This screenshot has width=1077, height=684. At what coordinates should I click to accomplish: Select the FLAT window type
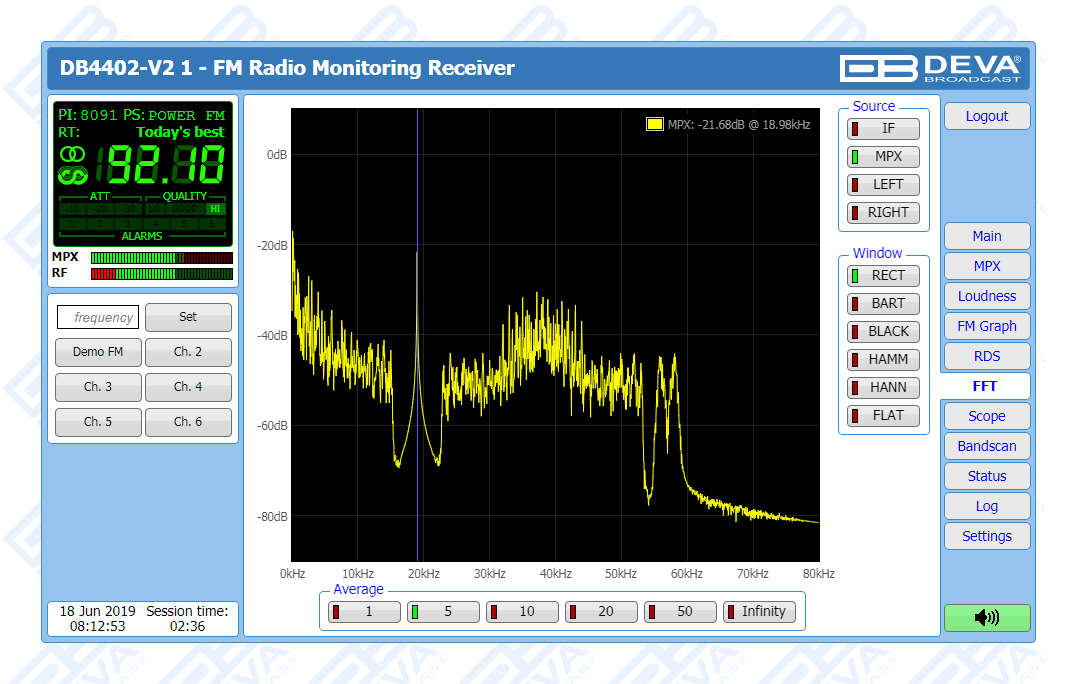883,416
